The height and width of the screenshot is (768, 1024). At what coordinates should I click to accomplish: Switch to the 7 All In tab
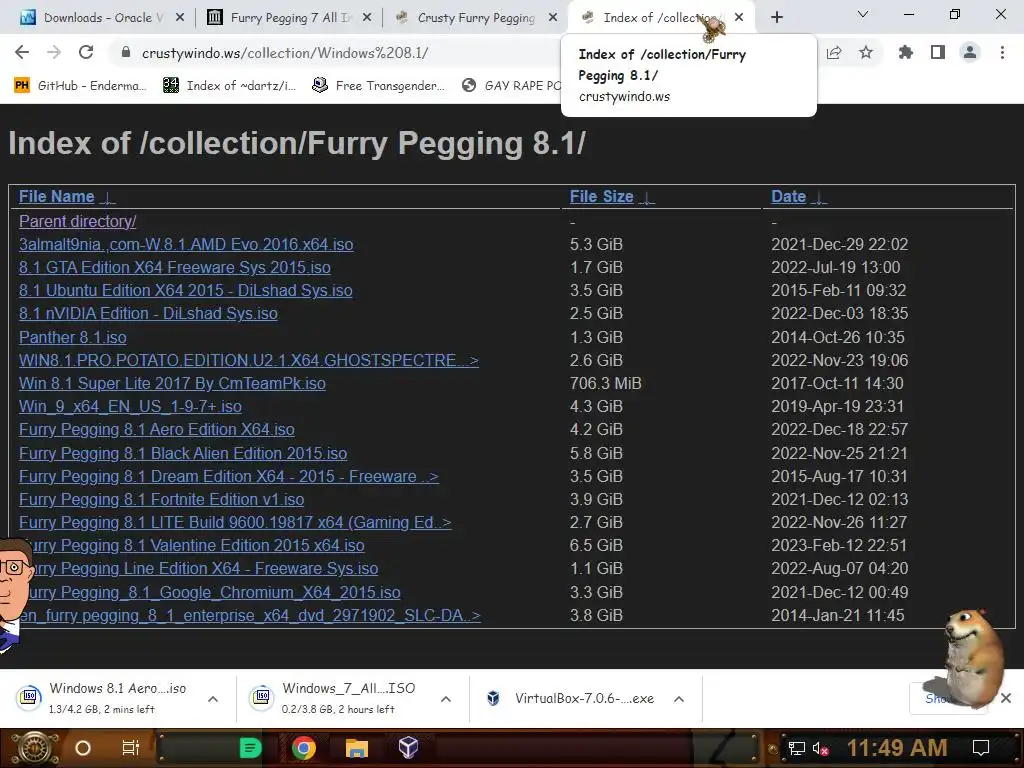pyautogui.click(x=288, y=18)
